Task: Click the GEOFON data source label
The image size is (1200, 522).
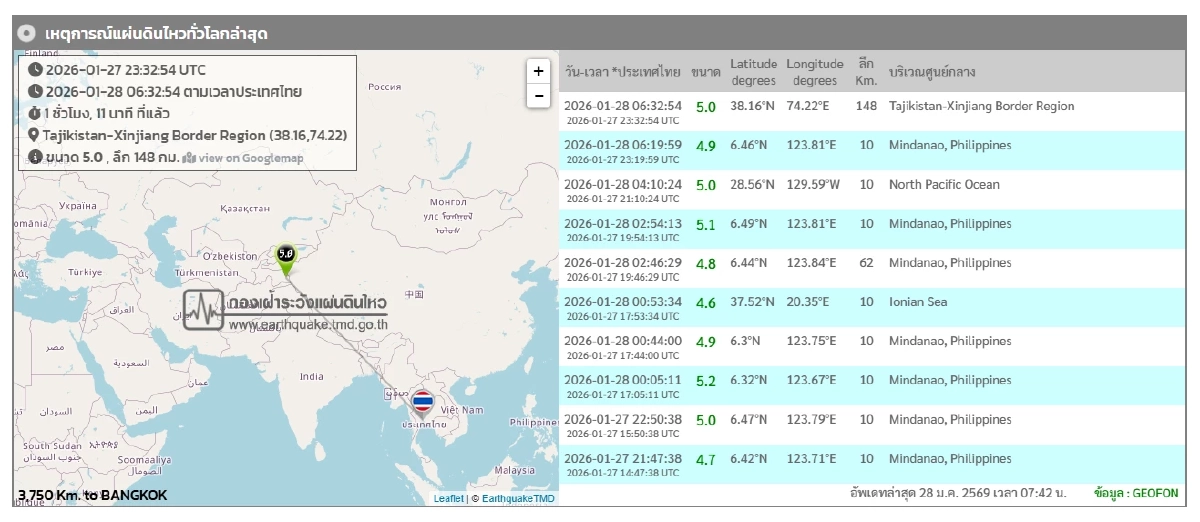Action: click(x=1150, y=494)
